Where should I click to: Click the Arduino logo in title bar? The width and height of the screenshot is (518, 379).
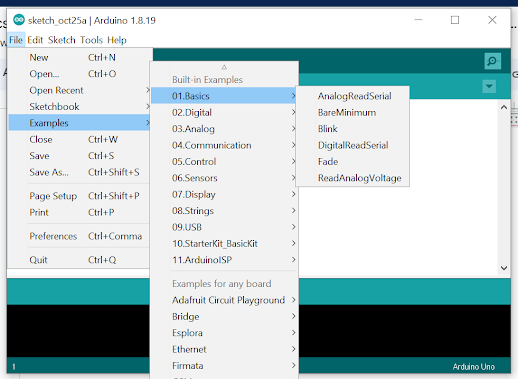click(19, 20)
